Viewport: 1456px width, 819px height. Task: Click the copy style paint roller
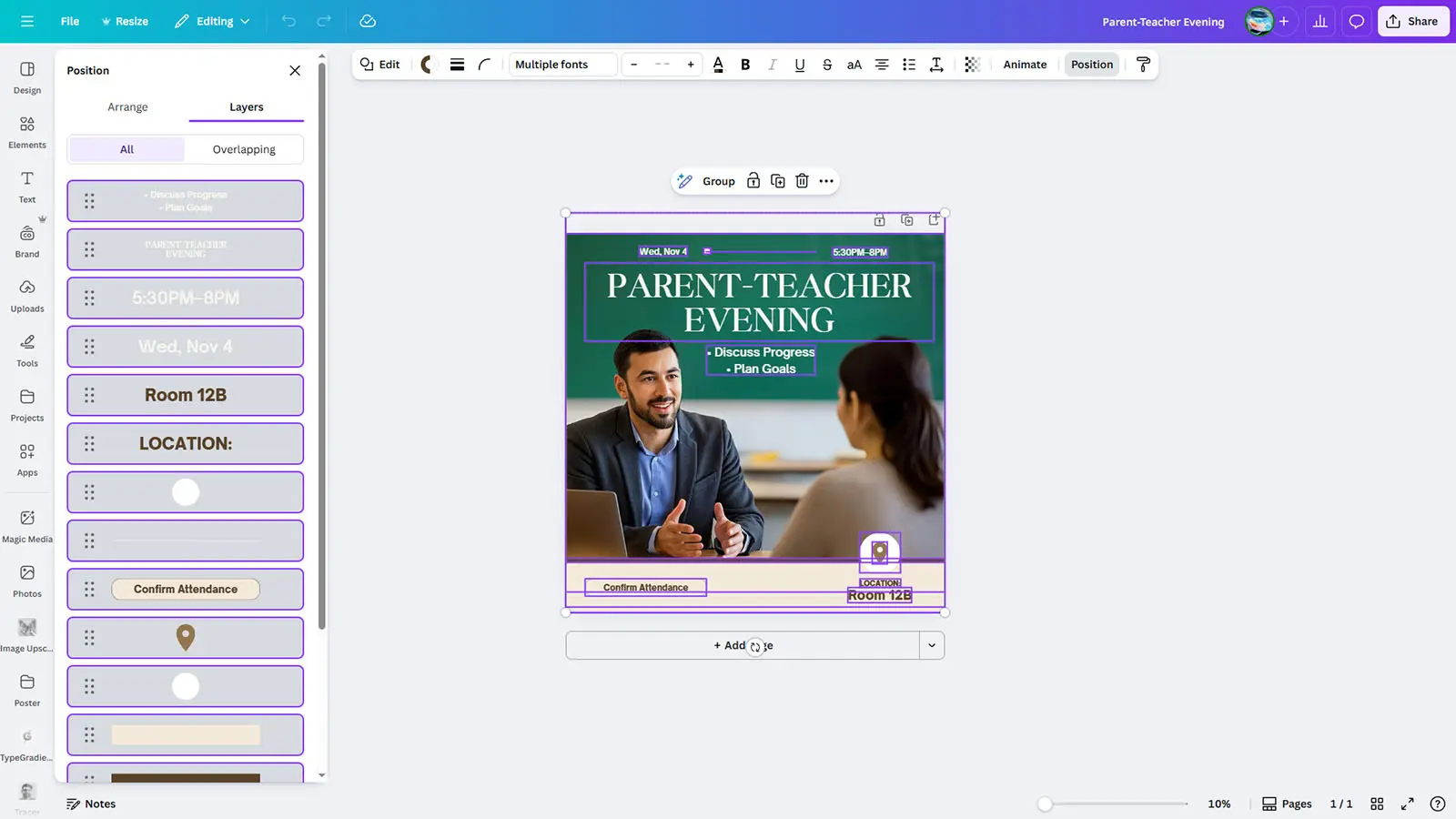click(x=1143, y=65)
